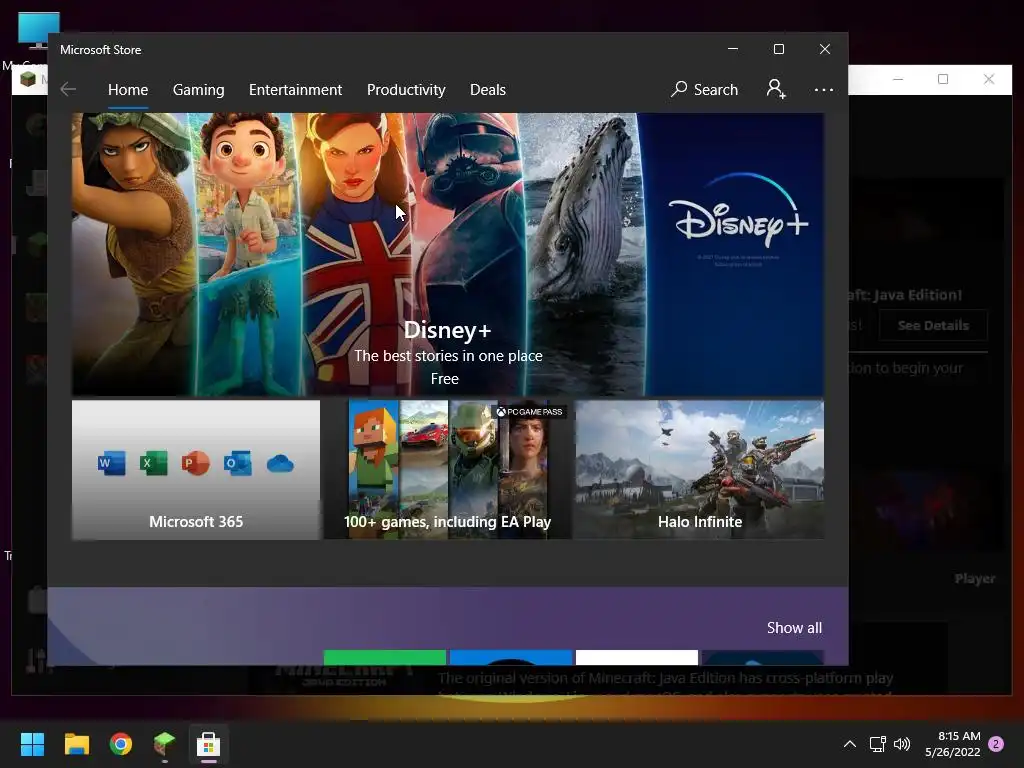Open the volume speaker tray icon
This screenshot has width=1024, height=768.
[902, 744]
